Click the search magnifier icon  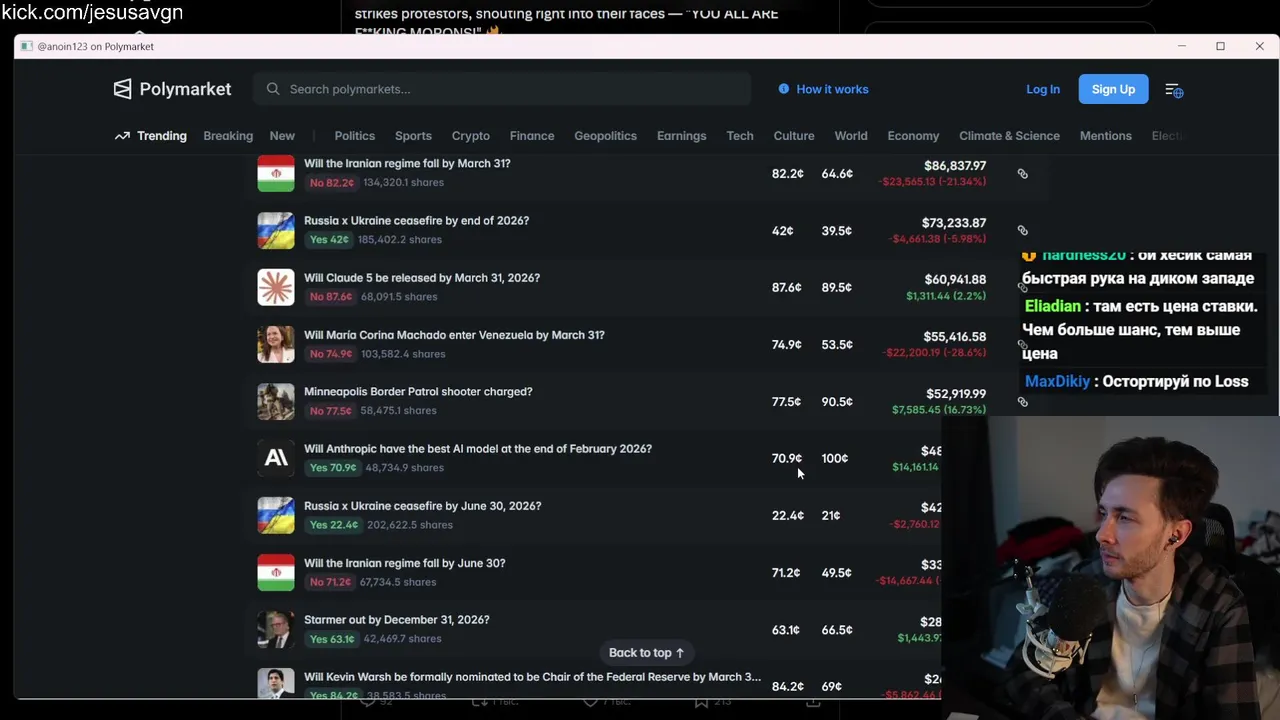coord(273,89)
